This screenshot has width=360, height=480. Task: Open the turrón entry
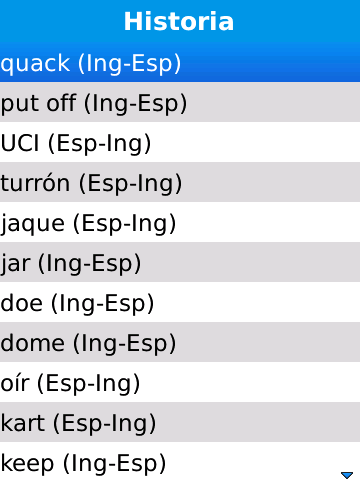coord(180,182)
